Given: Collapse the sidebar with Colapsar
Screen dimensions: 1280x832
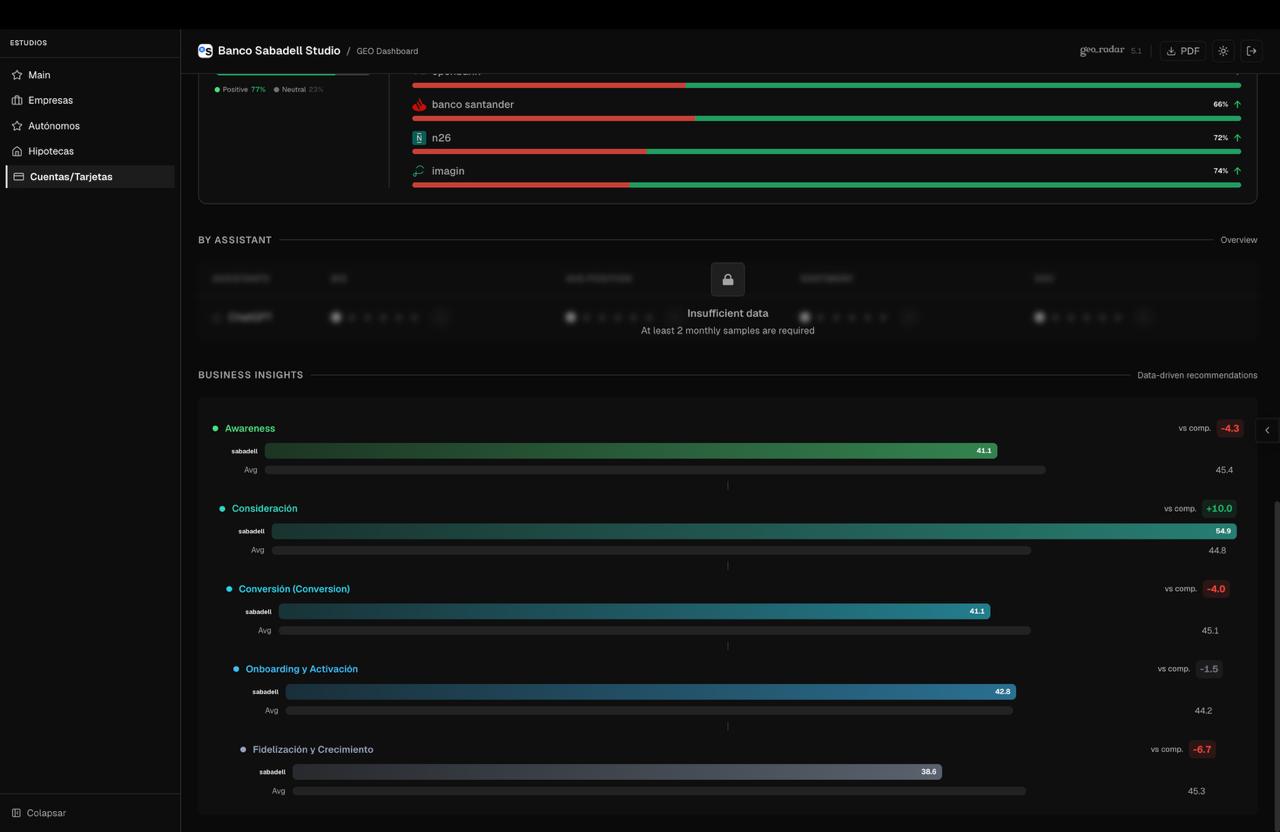Looking at the screenshot, I should tap(39, 813).
